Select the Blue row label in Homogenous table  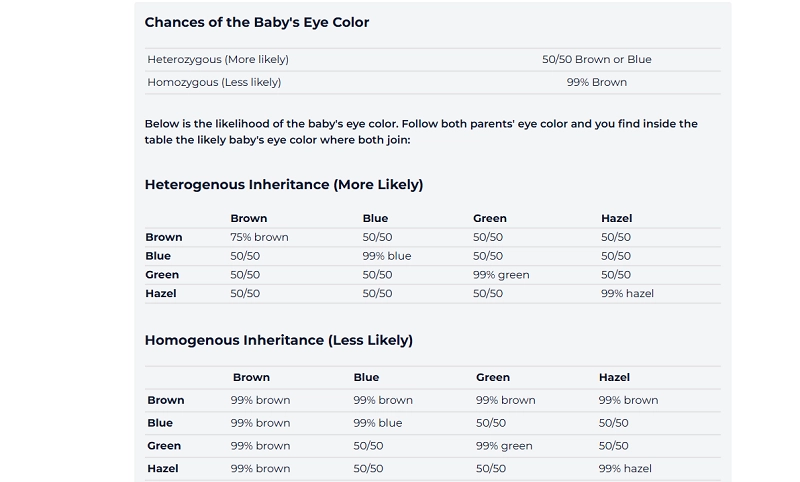160,423
